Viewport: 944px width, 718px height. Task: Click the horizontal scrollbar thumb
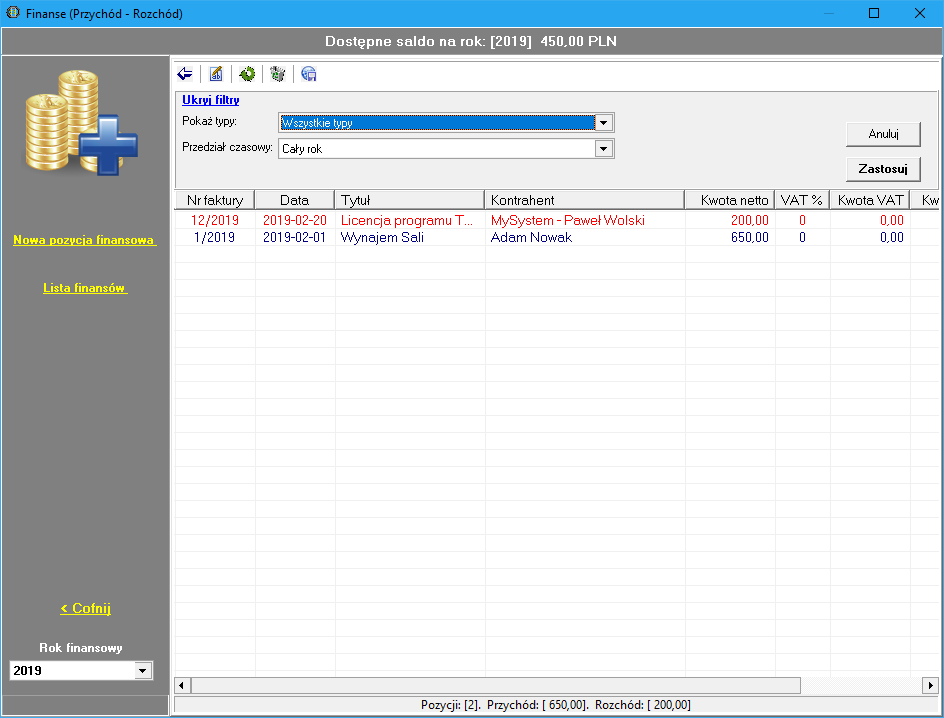point(496,685)
